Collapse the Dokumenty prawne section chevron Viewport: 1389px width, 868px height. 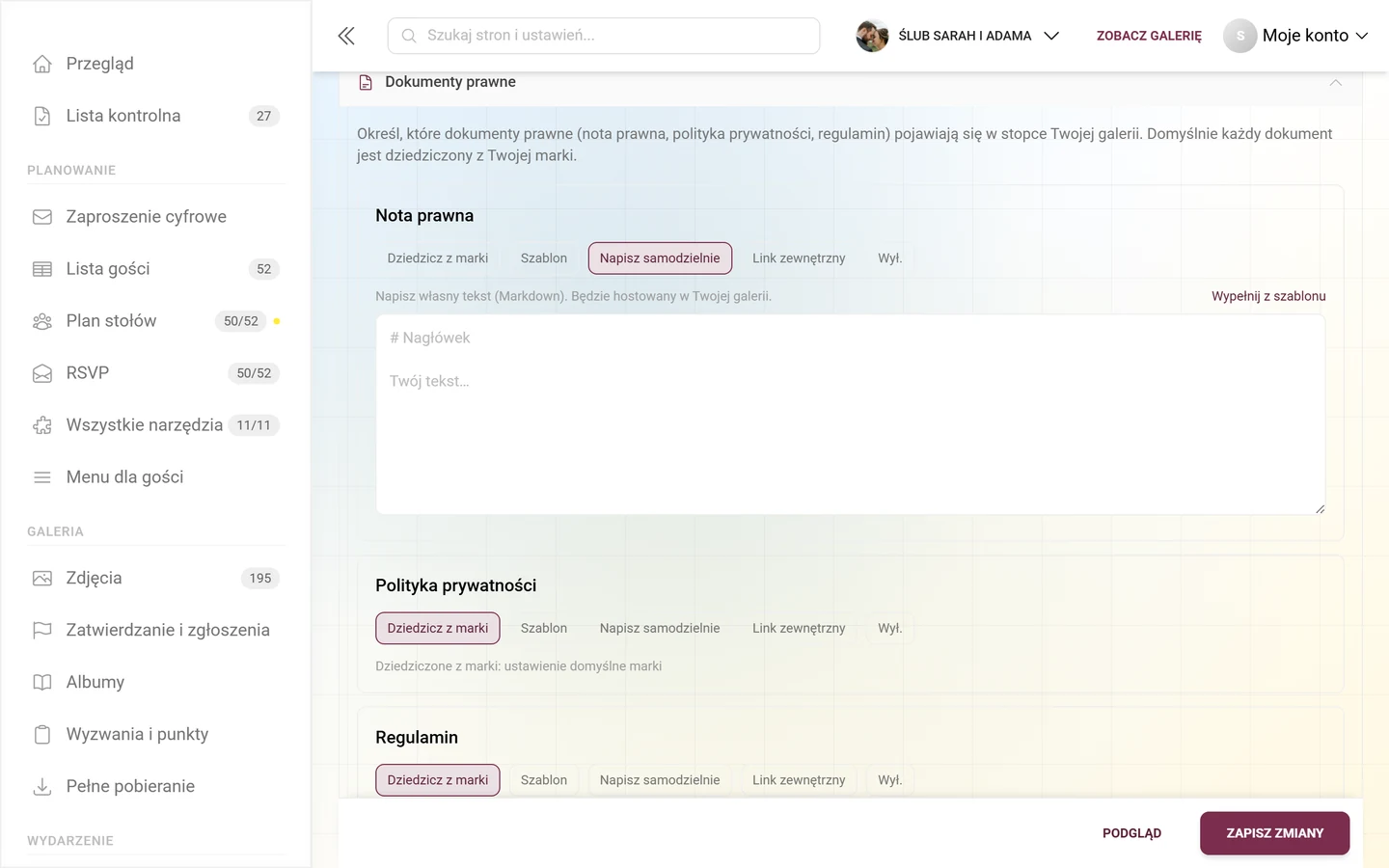coord(1335,83)
